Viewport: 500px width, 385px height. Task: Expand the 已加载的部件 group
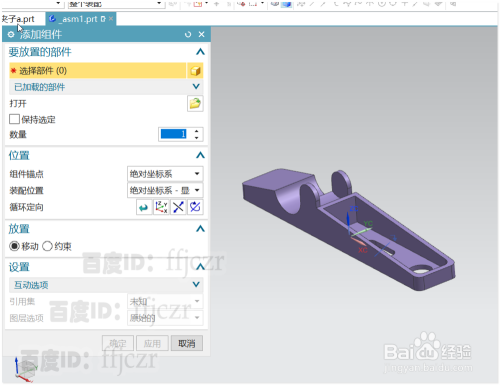point(196,87)
